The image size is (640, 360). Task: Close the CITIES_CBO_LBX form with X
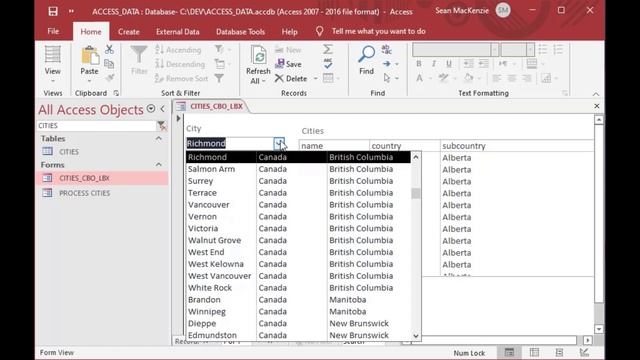pos(597,106)
